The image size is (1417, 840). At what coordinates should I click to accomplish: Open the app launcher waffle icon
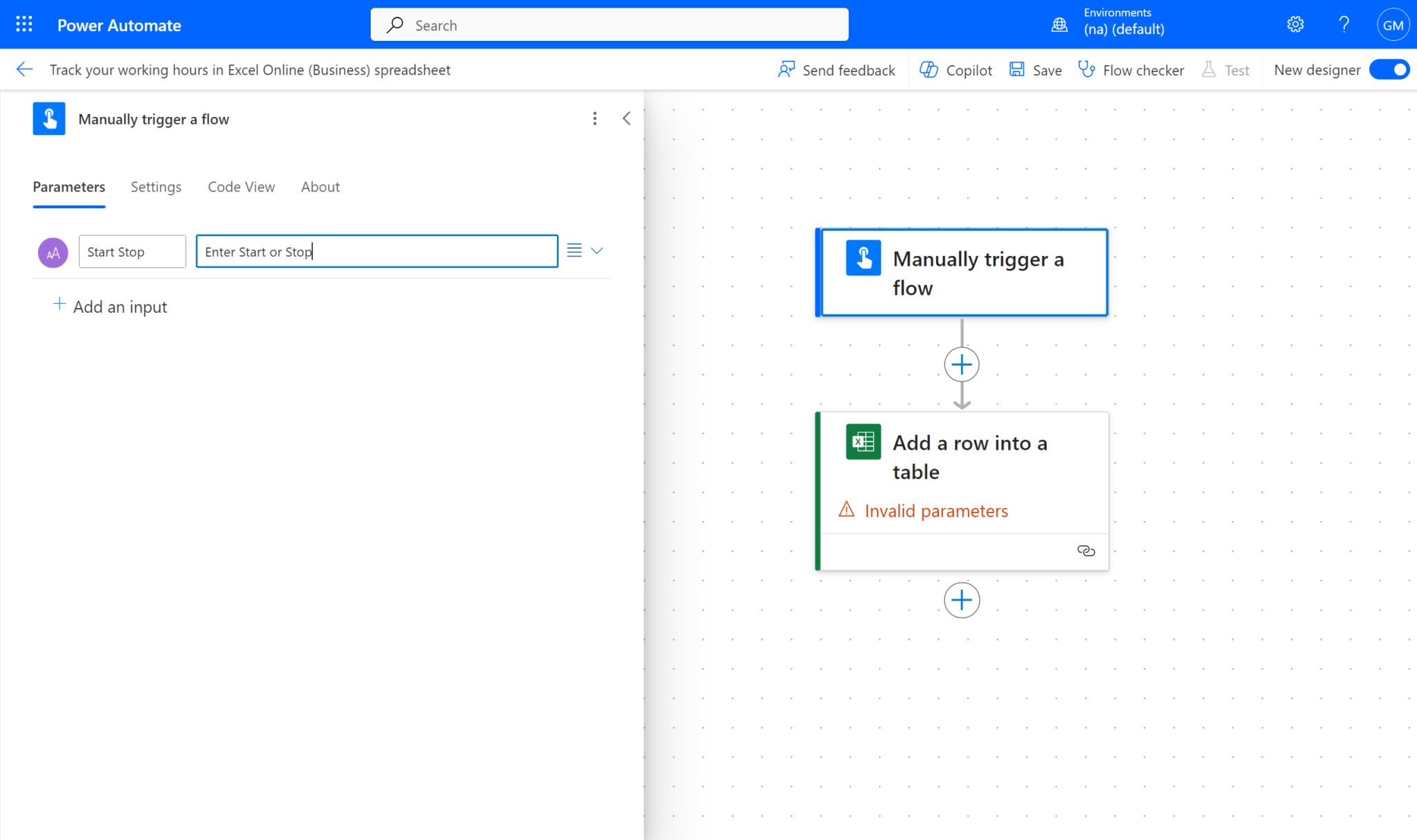(x=24, y=25)
